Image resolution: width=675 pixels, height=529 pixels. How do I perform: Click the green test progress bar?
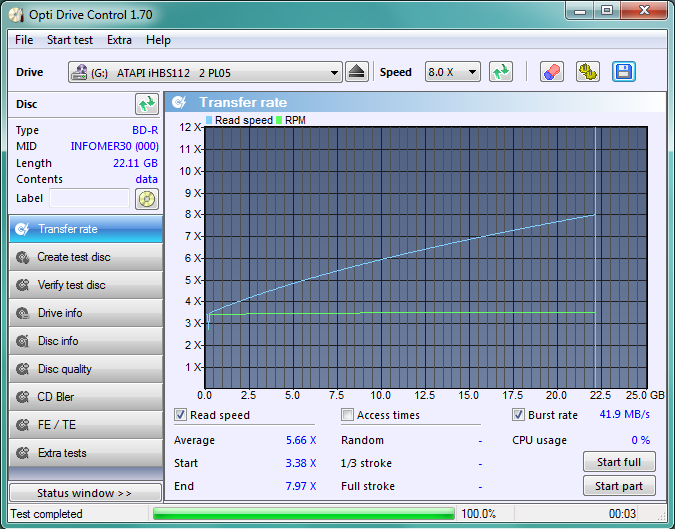(303, 514)
